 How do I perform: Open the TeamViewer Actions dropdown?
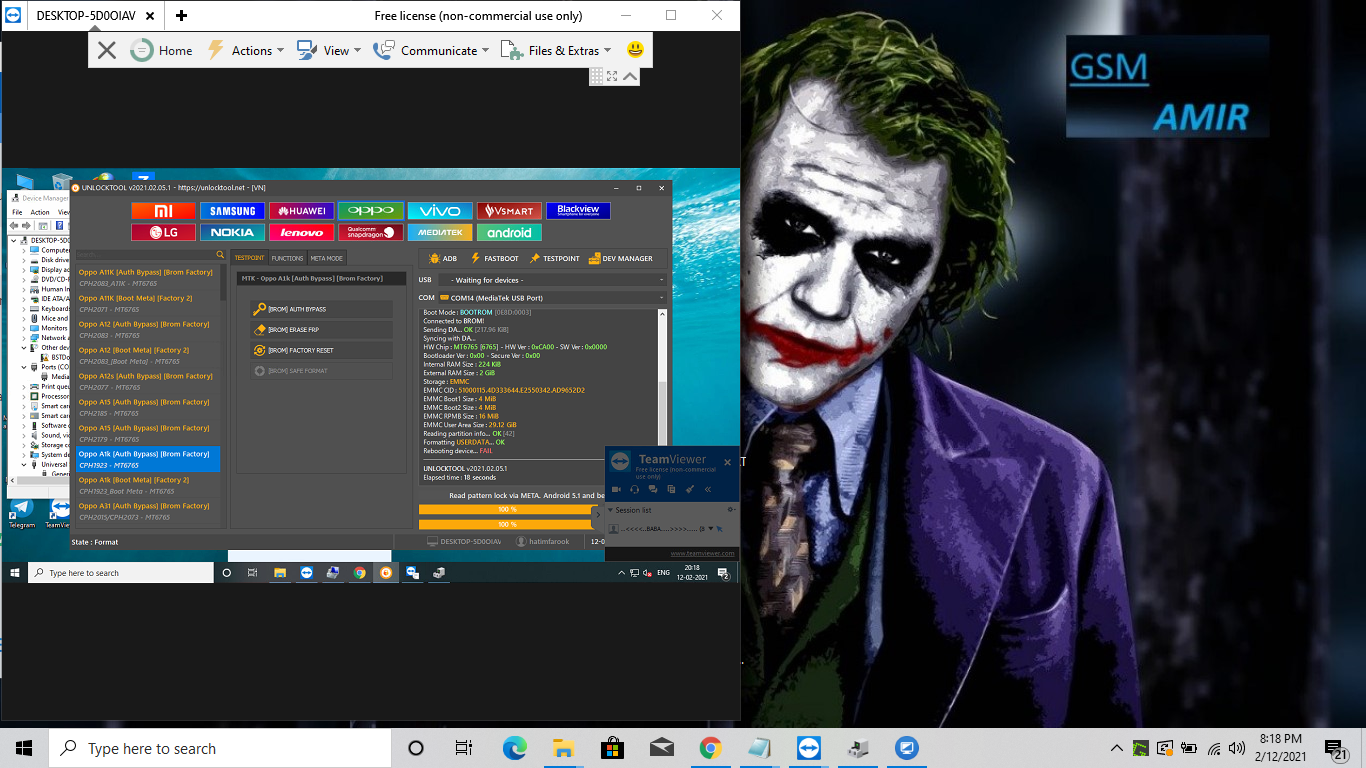245,50
